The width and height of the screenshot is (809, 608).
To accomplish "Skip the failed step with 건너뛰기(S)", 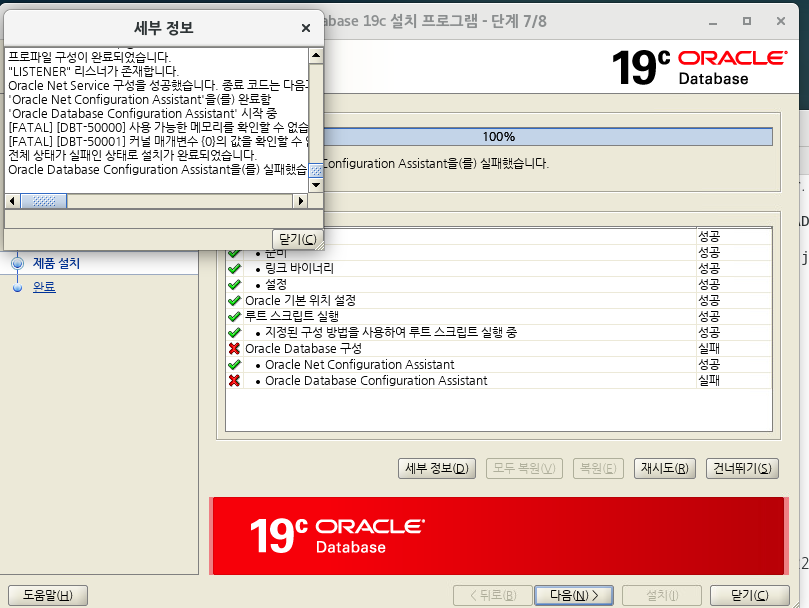I will (742, 468).
